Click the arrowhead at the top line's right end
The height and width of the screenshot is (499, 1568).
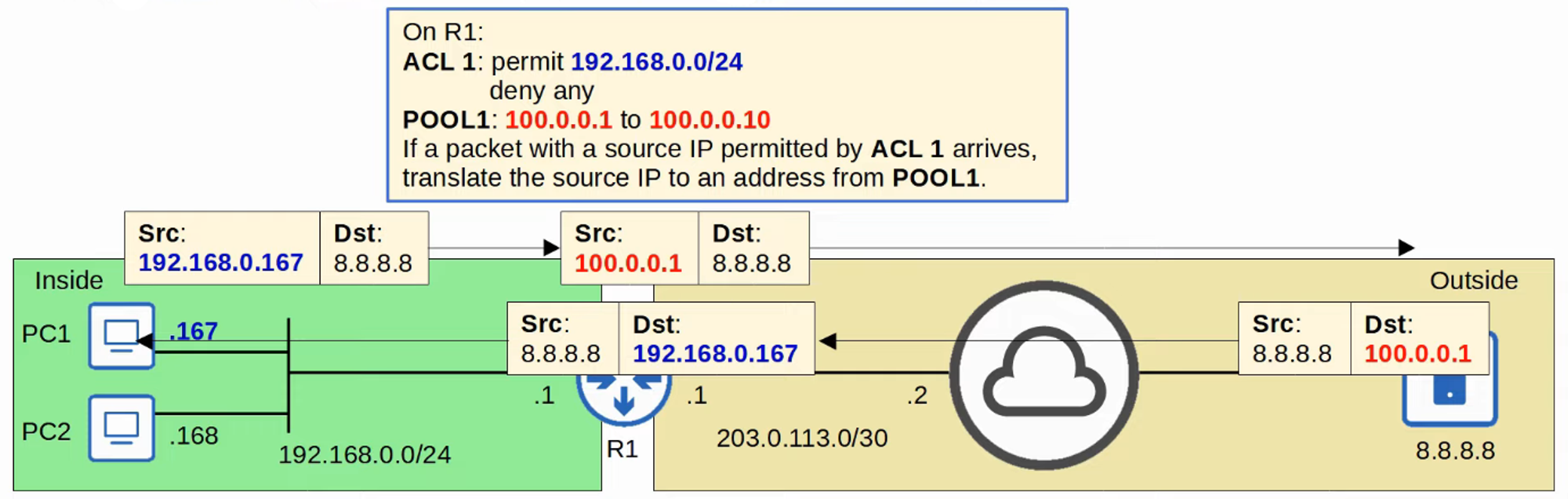pos(1406,248)
